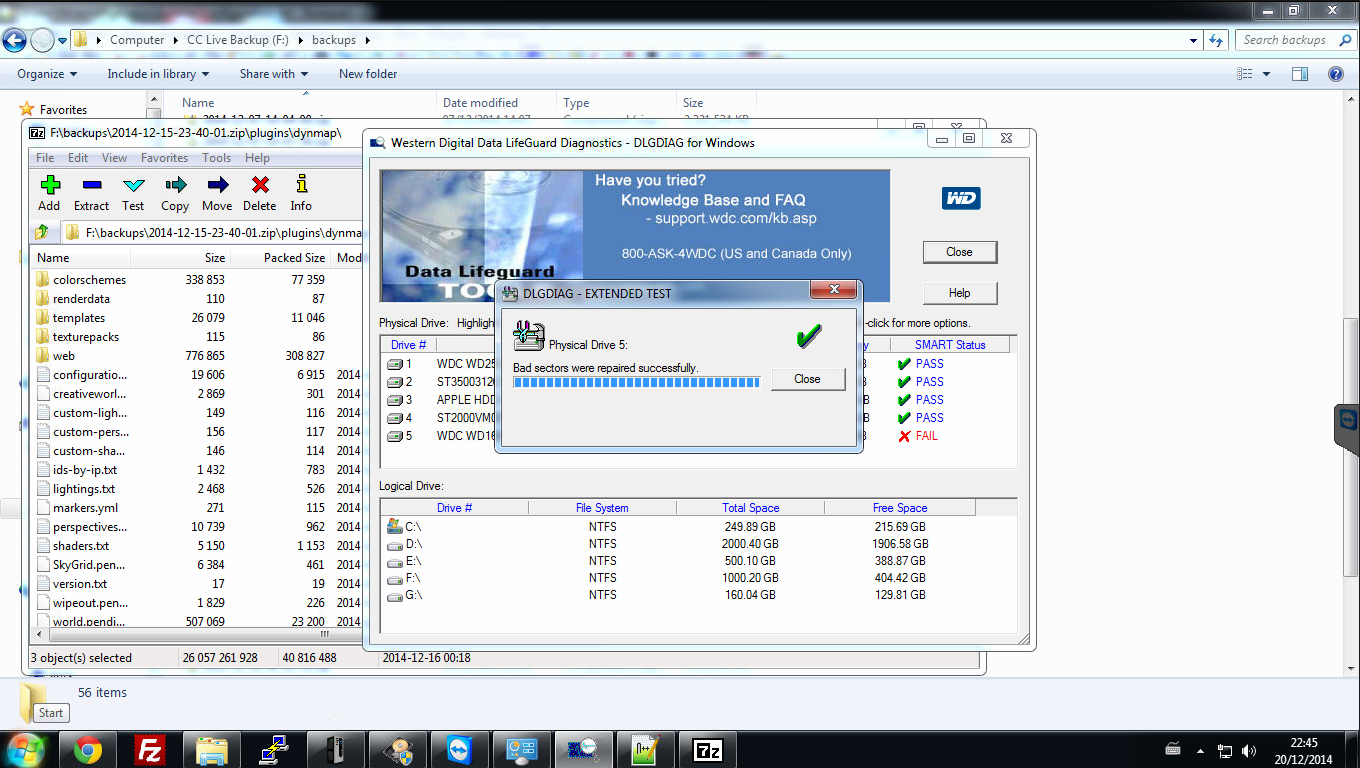The image size is (1360, 768).
Task: Open Include in library dropdown
Action: 158,74
